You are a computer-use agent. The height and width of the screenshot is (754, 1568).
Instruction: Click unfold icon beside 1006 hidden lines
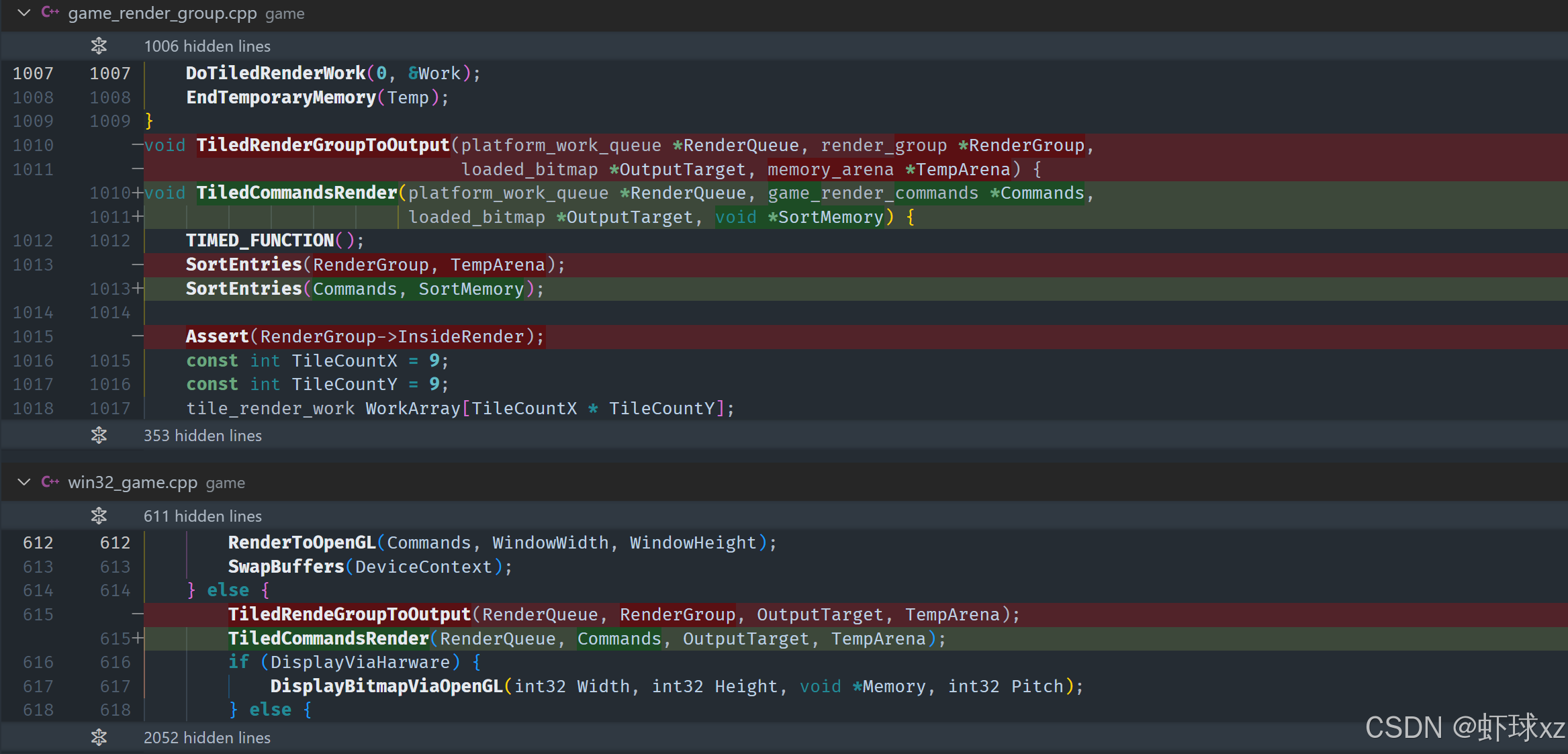pyautogui.click(x=99, y=46)
